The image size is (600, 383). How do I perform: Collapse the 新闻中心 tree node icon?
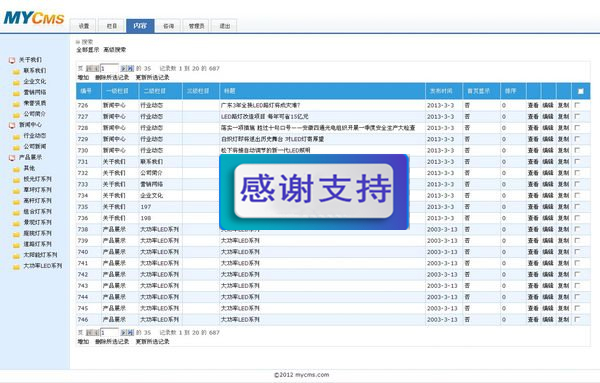[12, 125]
